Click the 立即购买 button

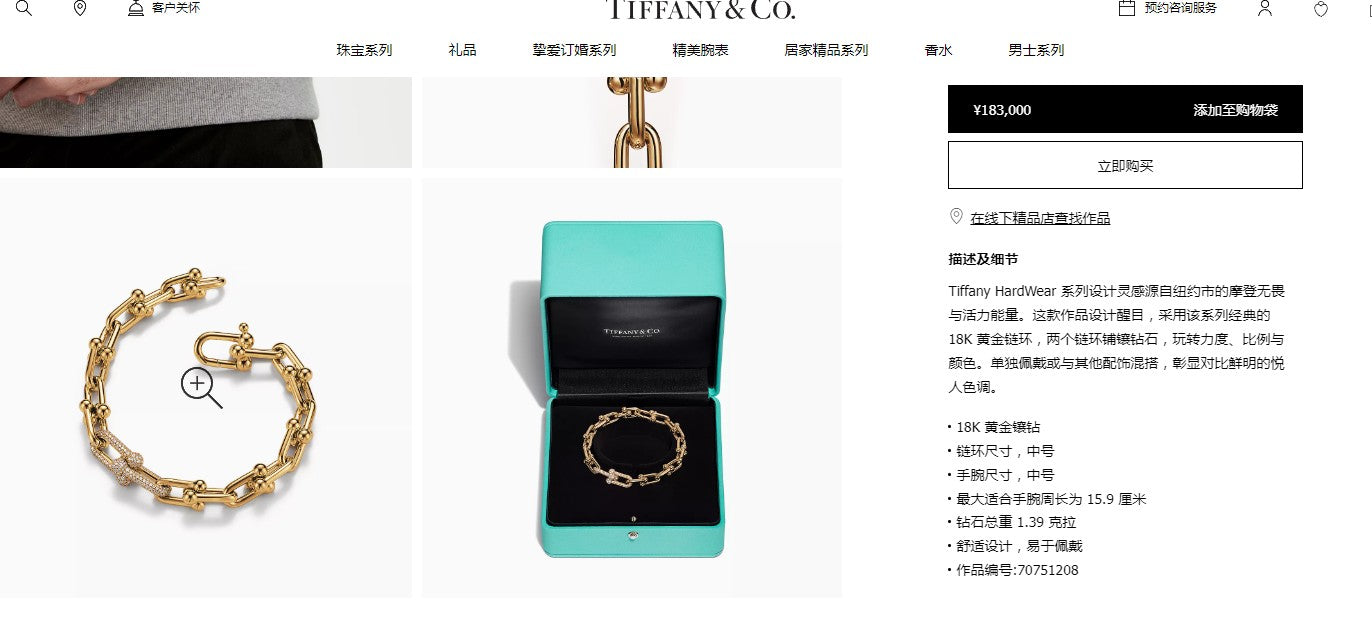click(x=1125, y=165)
